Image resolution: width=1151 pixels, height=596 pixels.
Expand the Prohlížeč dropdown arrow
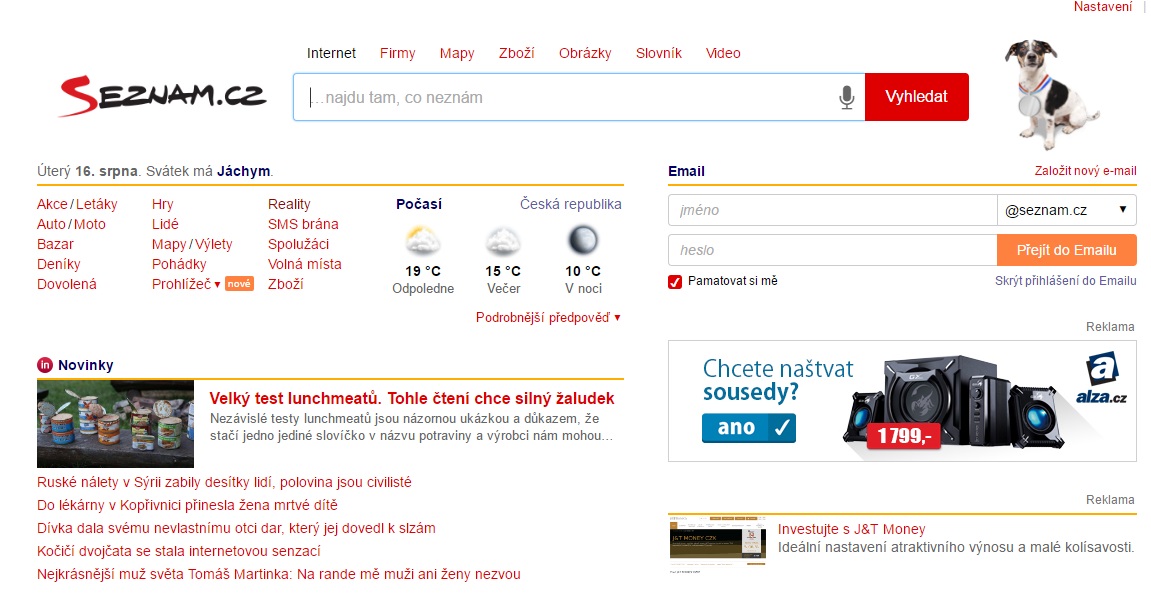[217, 285]
